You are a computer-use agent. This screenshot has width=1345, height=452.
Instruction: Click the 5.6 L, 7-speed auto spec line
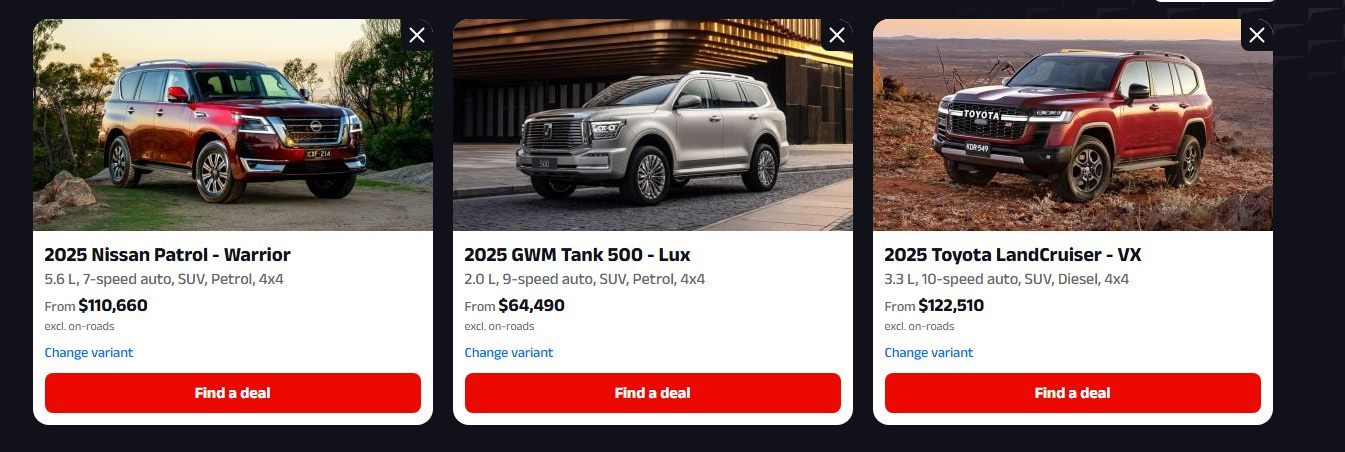click(x=164, y=280)
